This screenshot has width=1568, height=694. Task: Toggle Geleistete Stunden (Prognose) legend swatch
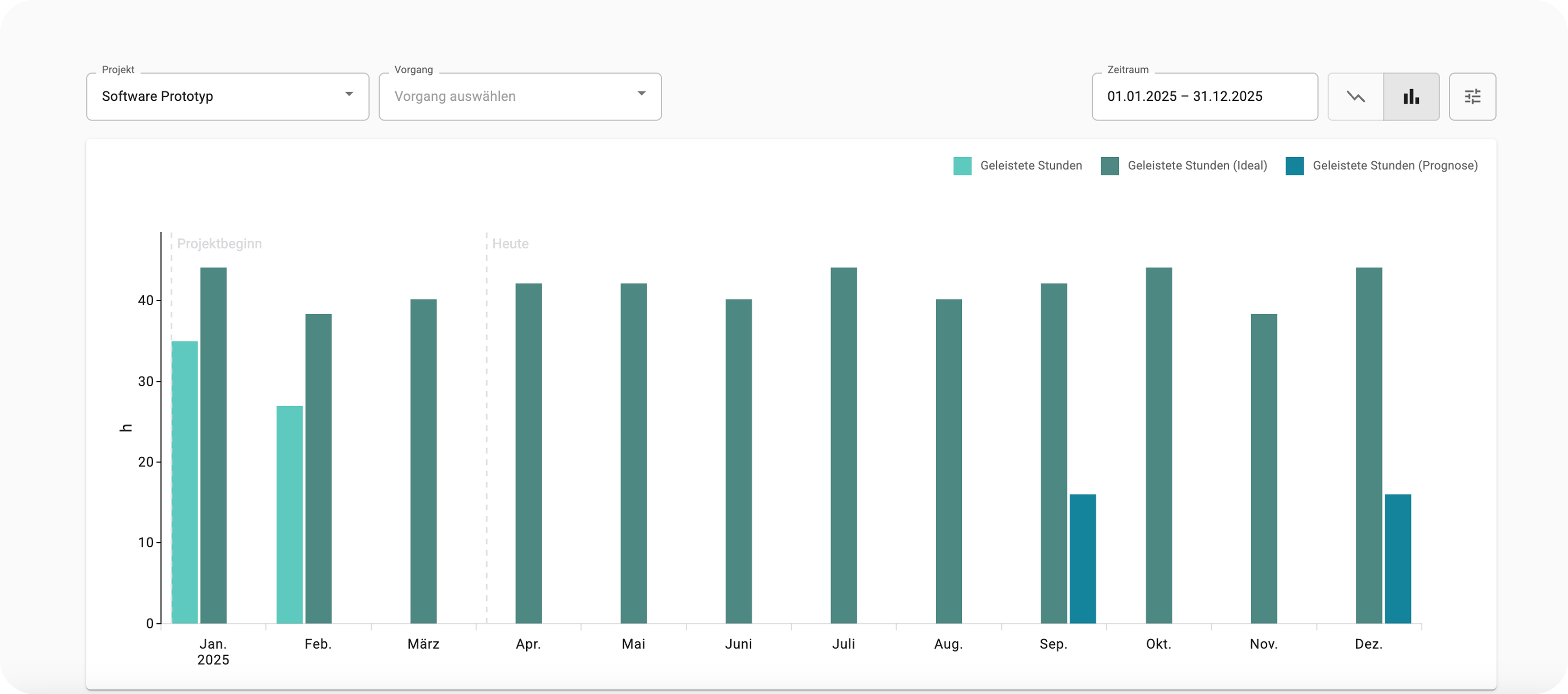pos(1294,166)
